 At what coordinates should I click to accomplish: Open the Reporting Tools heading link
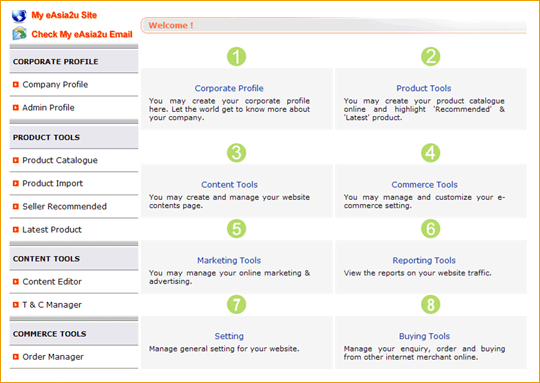click(424, 260)
